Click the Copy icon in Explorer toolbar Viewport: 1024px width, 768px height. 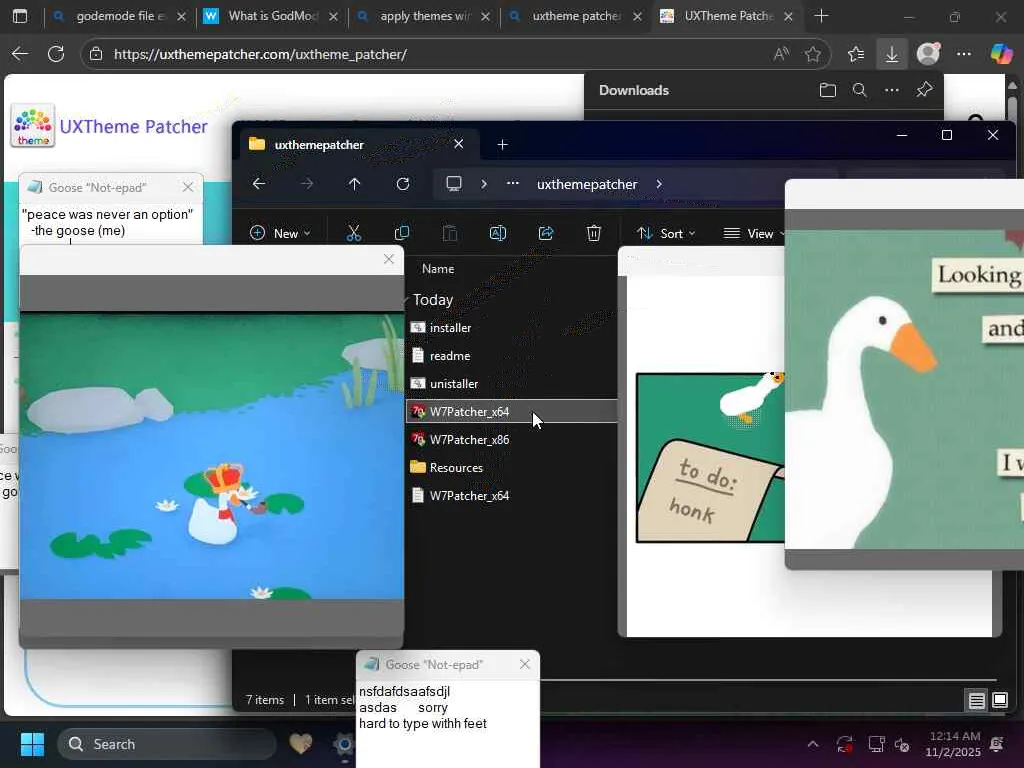(x=402, y=233)
